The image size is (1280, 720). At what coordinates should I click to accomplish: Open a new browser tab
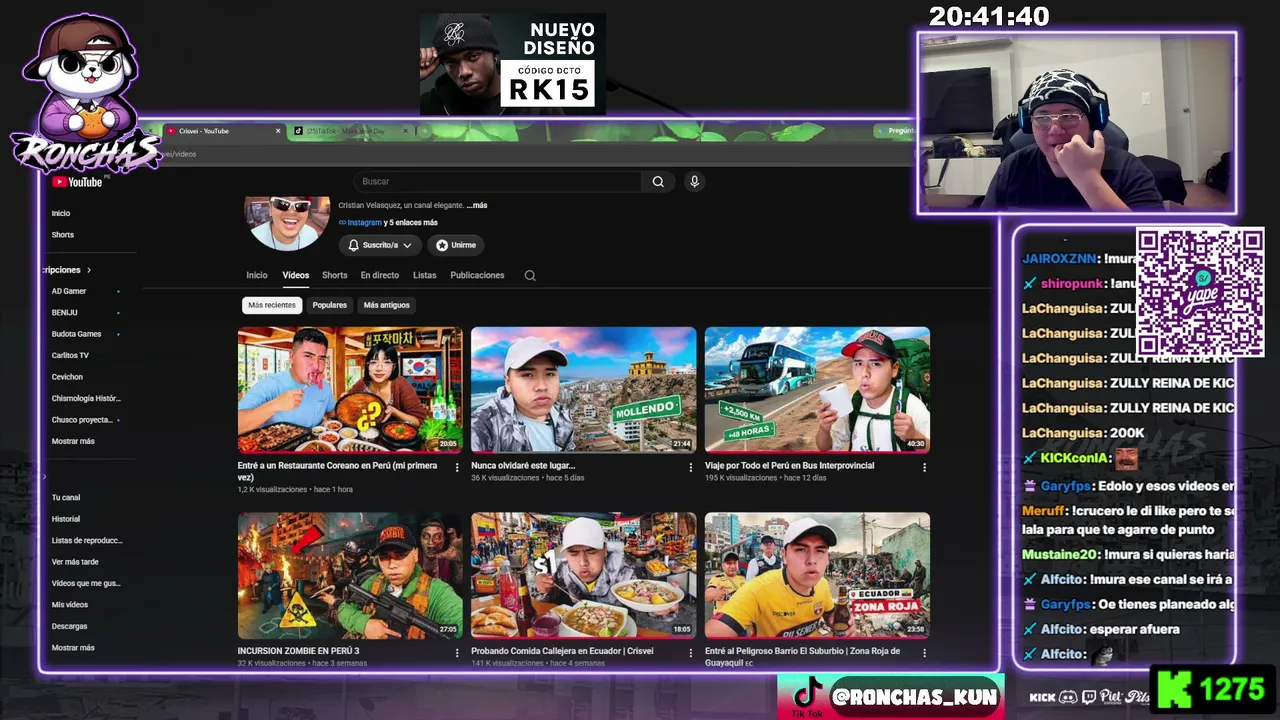[x=424, y=131]
